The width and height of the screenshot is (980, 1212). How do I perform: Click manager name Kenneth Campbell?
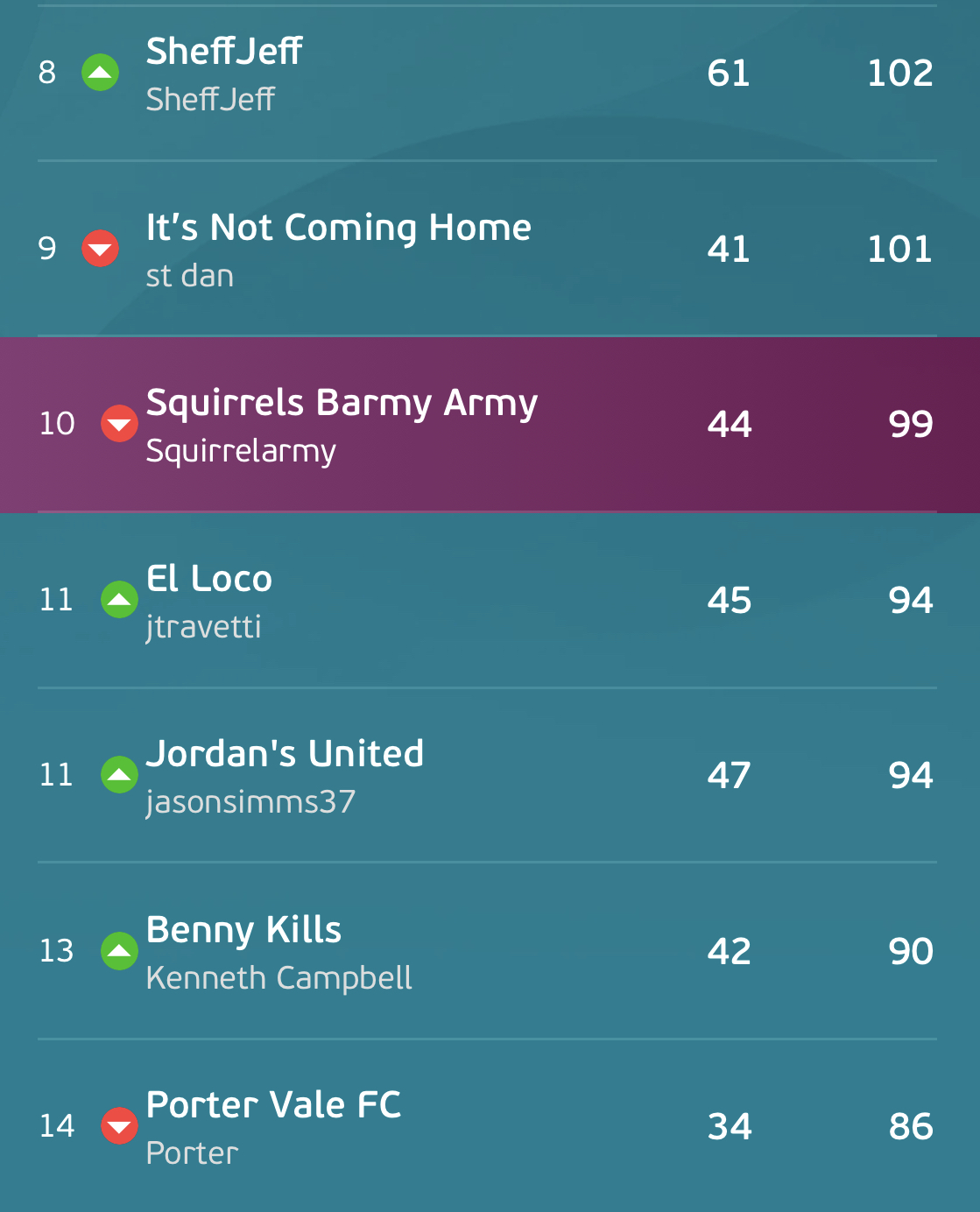[278, 978]
